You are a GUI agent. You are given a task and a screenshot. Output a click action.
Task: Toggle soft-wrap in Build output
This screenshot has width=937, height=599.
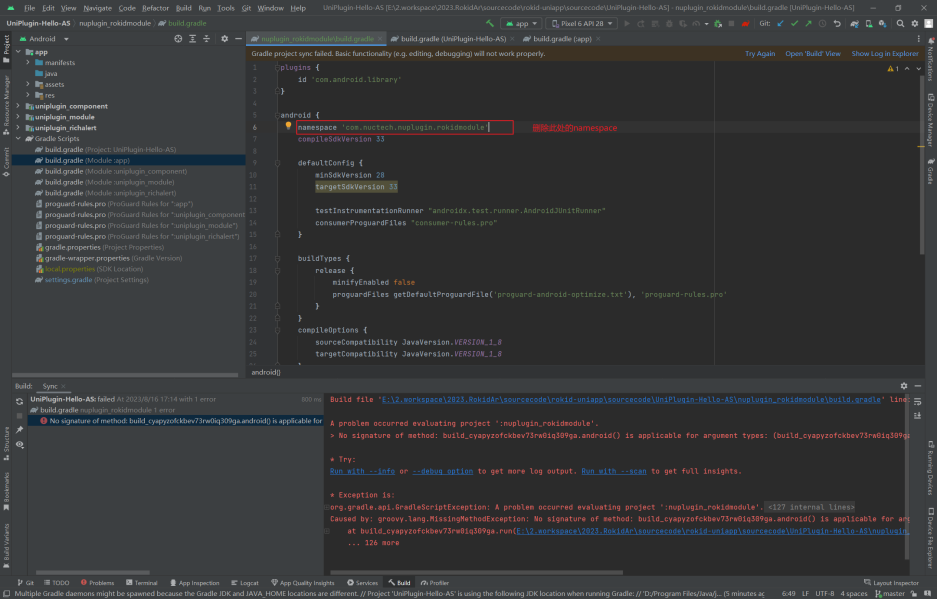(917, 401)
